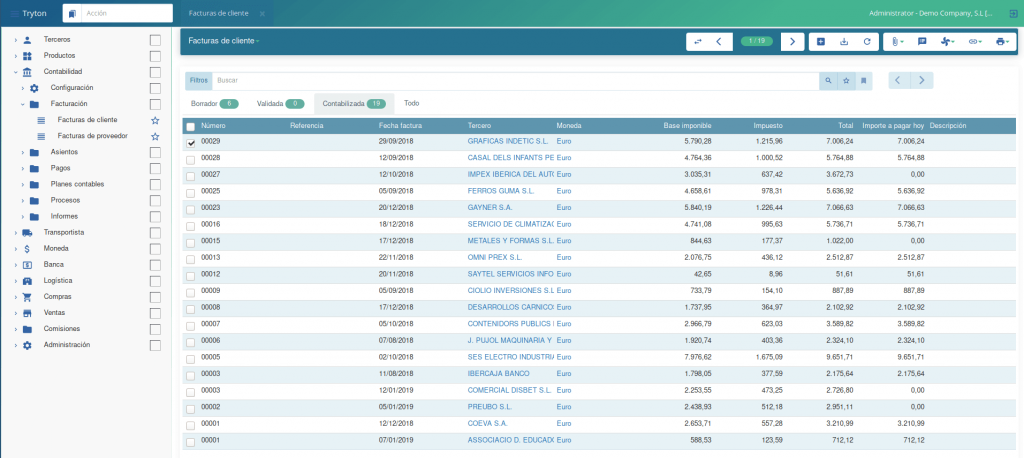Click the save record icon
The height and width of the screenshot is (458, 1024).
pos(844,41)
